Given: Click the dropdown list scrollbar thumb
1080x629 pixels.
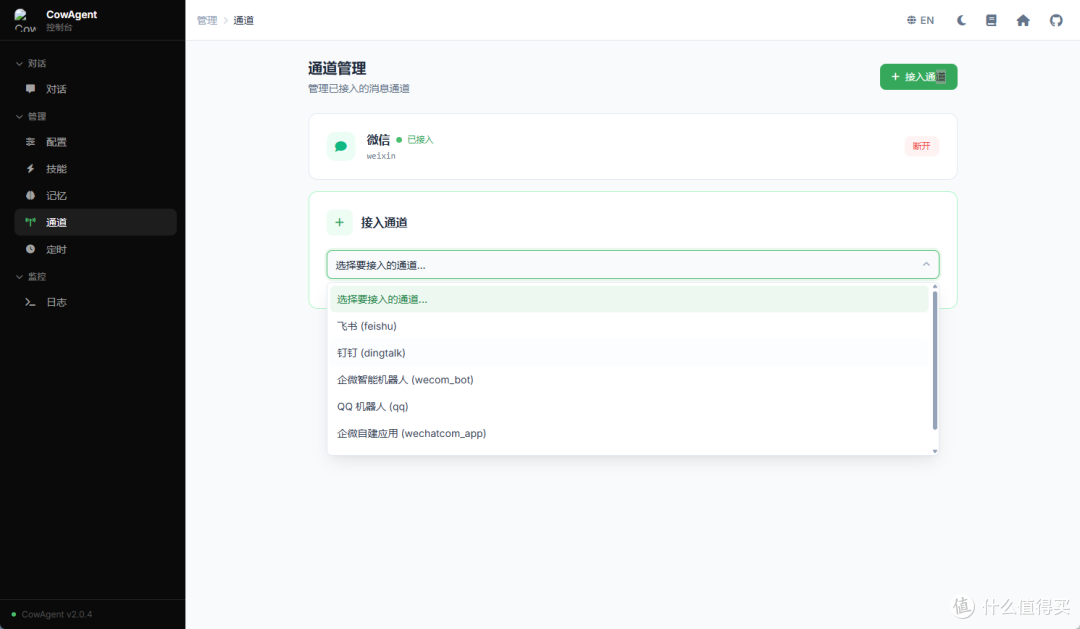Looking at the screenshot, I should pyautogui.click(x=935, y=360).
